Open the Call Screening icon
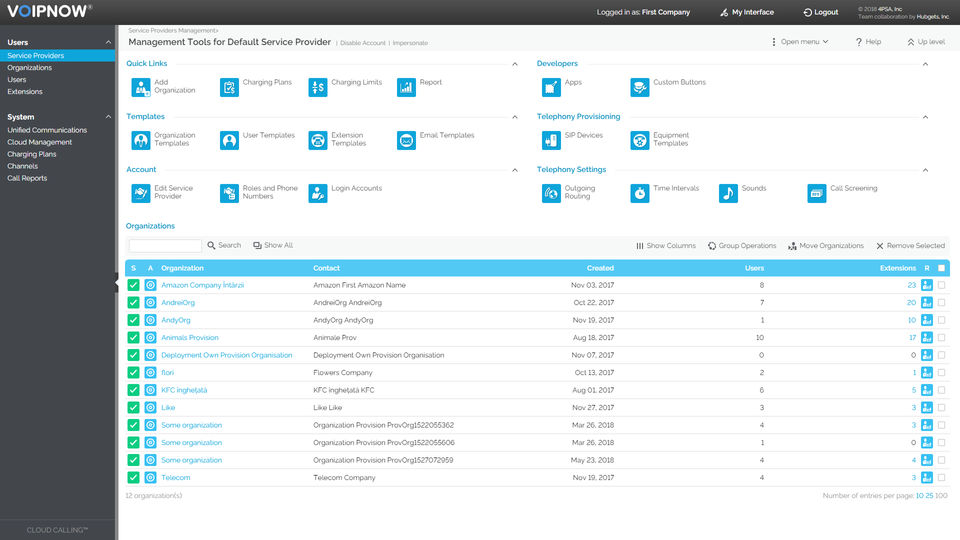Image resolution: width=960 pixels, height=540 pixels. pyautogui.click(x=816, y=193)
